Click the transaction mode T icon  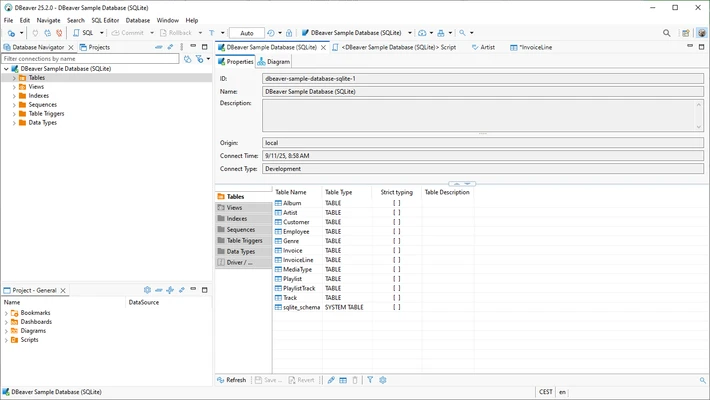tap(211, 33)
